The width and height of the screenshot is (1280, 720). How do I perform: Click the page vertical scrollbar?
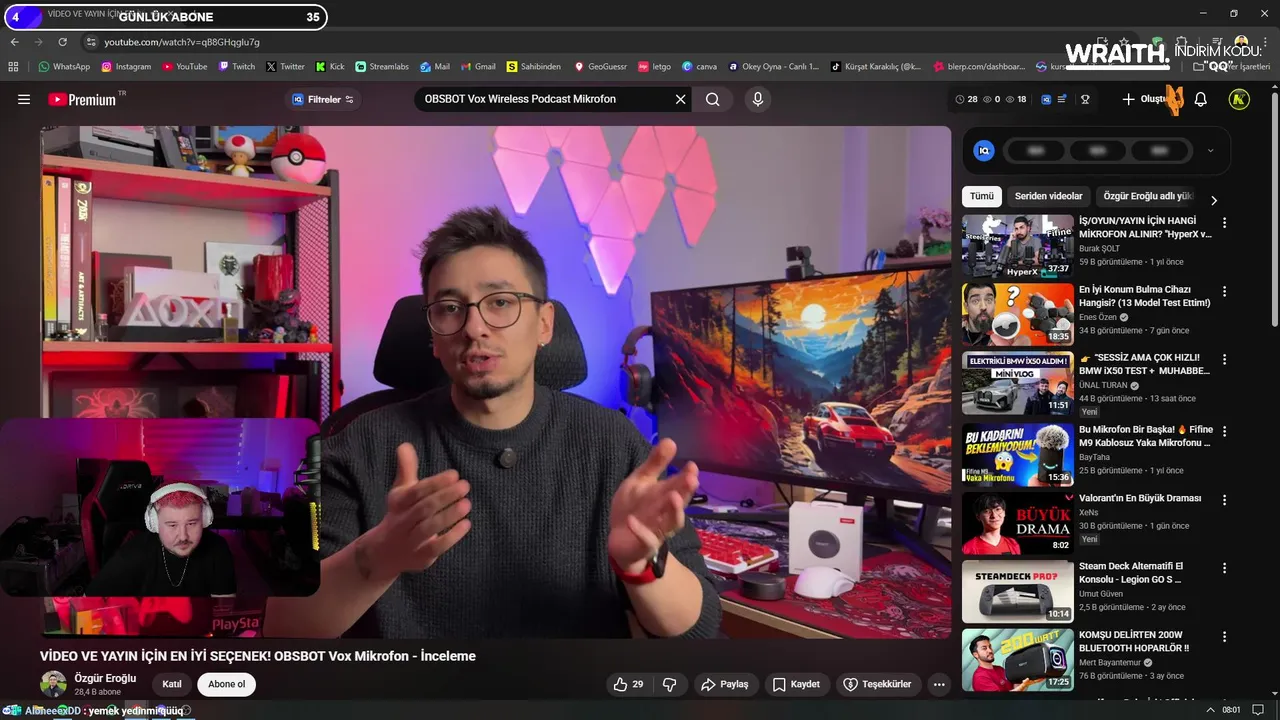1274,210
